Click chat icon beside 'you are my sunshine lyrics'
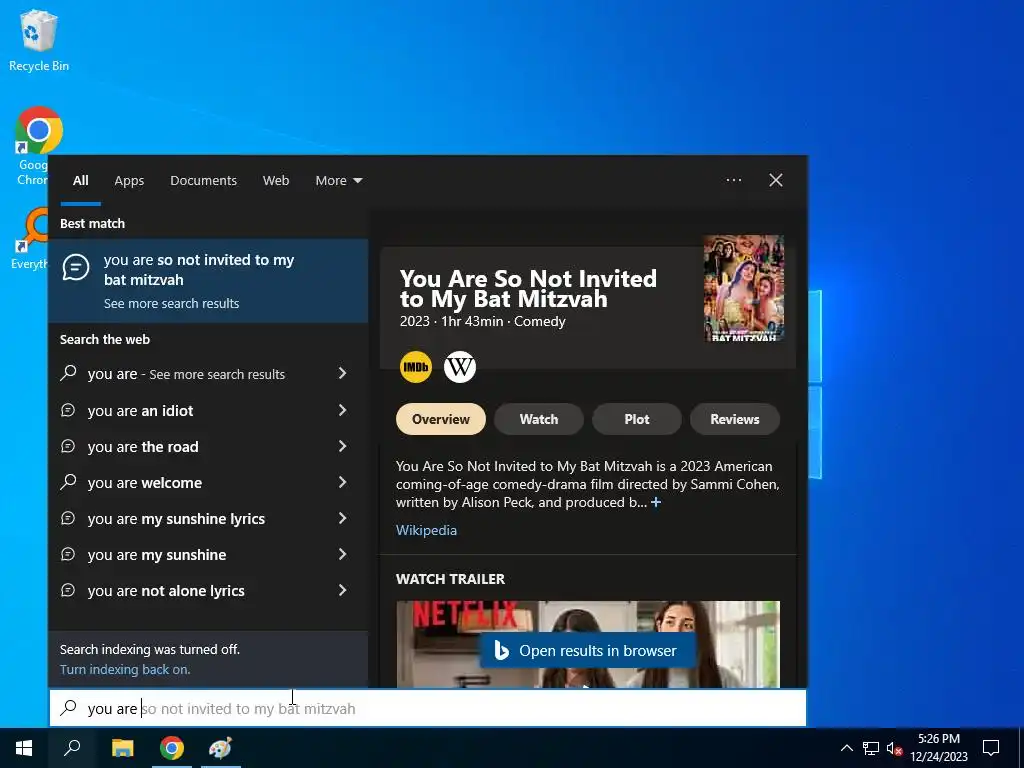Viewport: 1024px width, 768px height. click(x=68, y=518)
